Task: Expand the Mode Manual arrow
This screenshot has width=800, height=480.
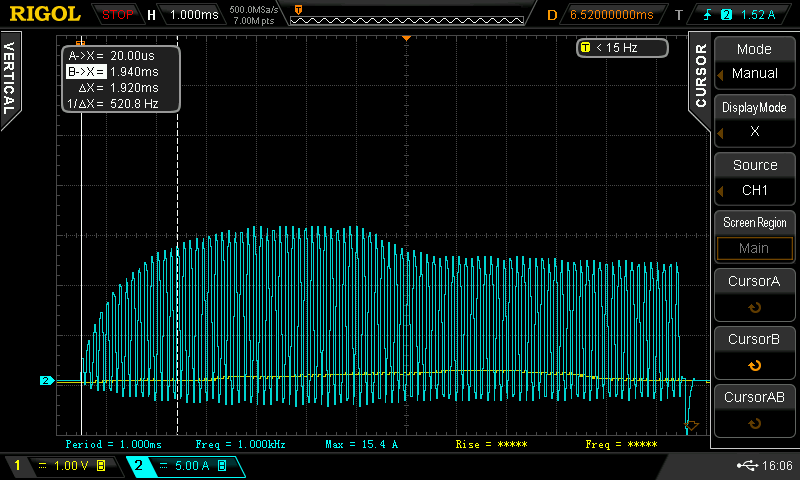Action: [x=720, y=75]
